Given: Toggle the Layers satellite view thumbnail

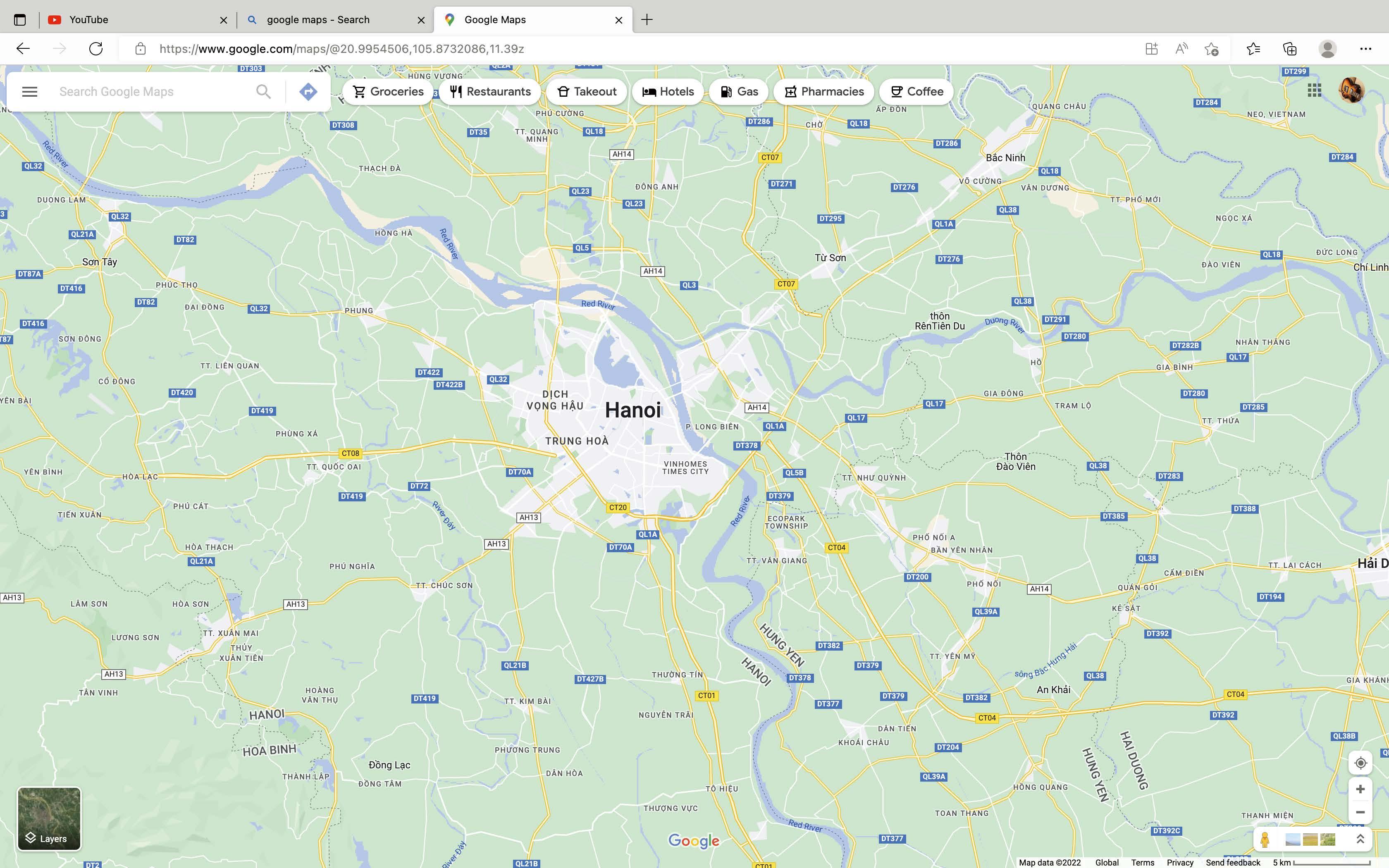Looking at the screenshot, I should pyautogui.click(x=49, y=818).
